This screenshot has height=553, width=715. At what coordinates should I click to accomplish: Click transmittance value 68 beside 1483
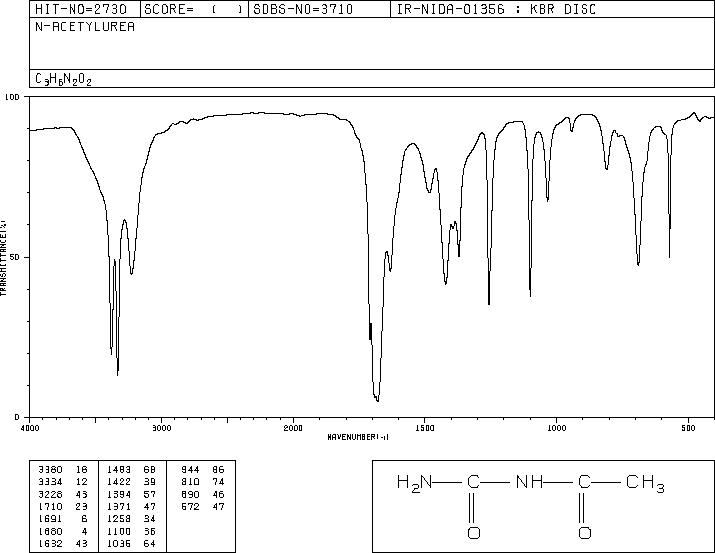150,470
